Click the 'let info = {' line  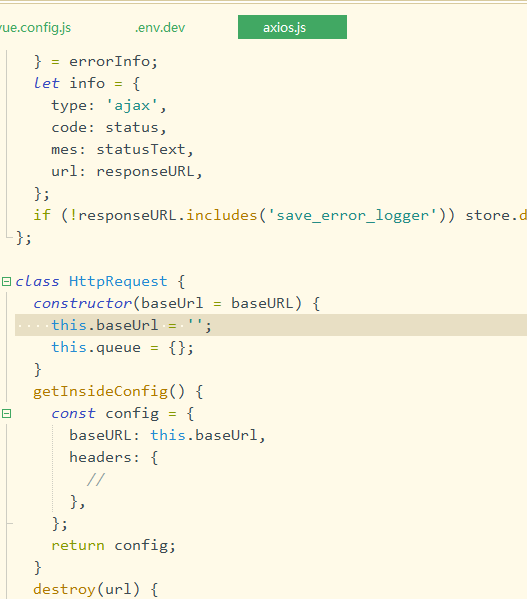point(87,83)
